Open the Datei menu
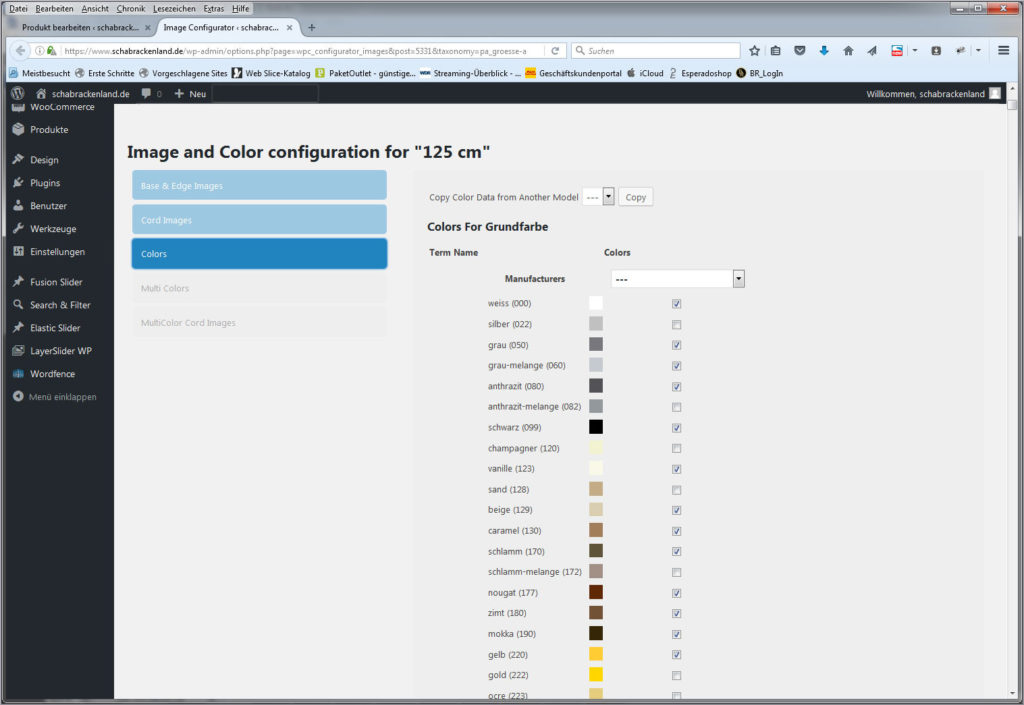1024x705 pixels. (18, 8)
